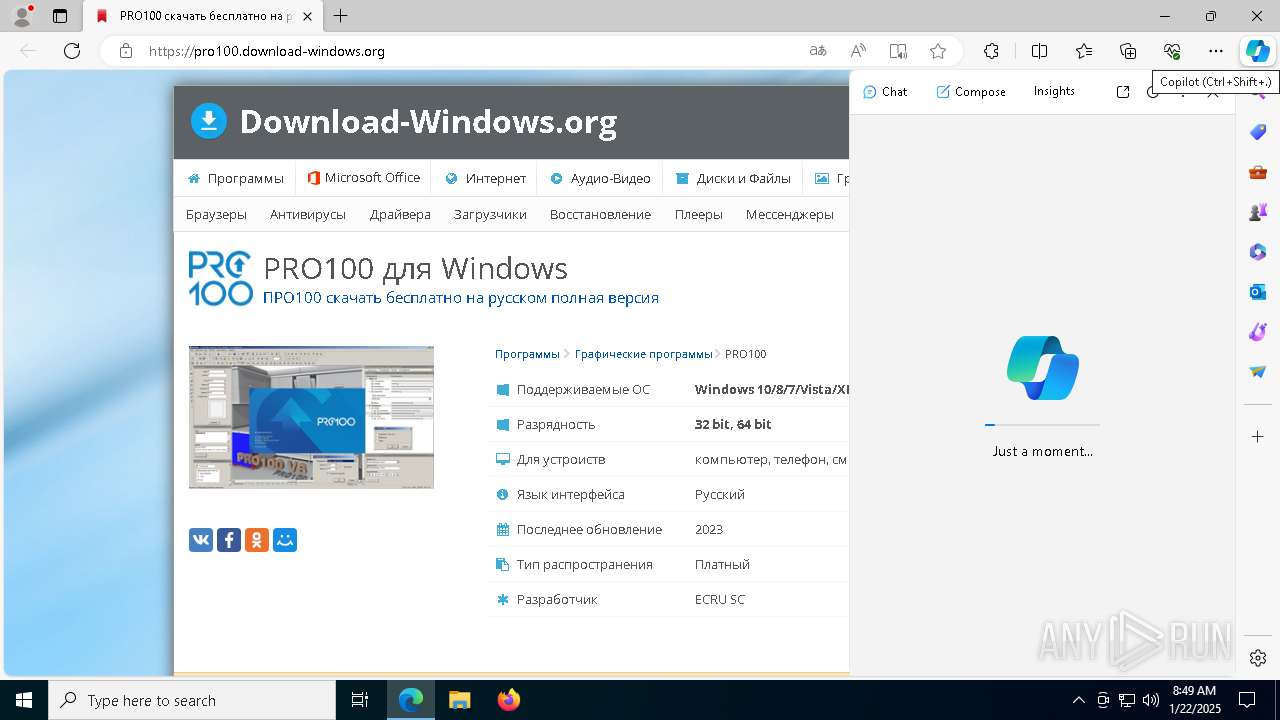Image resolution: width=1280 pixels, height=720 pixels.
Task: Click the Программы breadcrumb link
Action: [527, 354]
